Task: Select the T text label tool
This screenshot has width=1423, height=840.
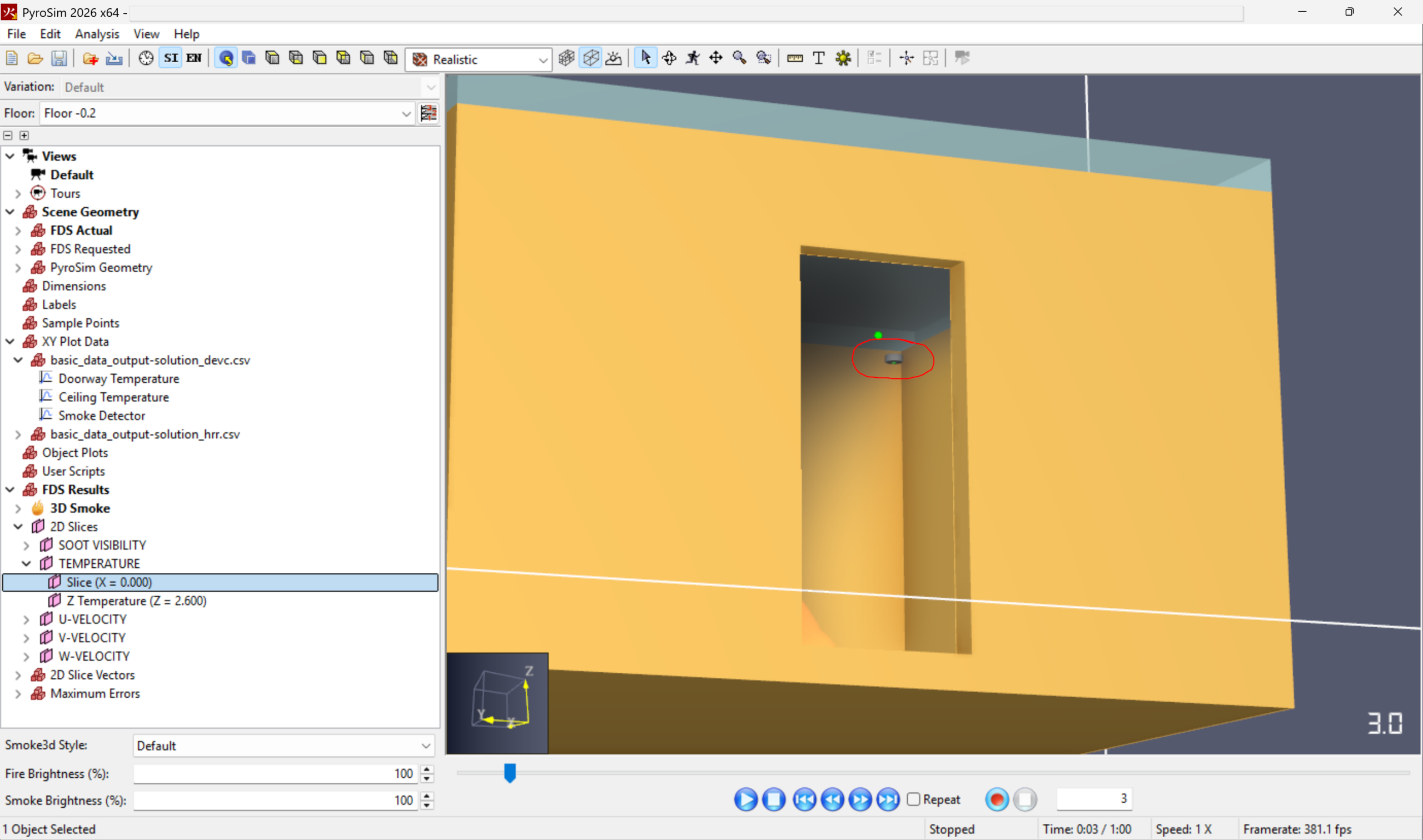Action: [x=818, y=58]
